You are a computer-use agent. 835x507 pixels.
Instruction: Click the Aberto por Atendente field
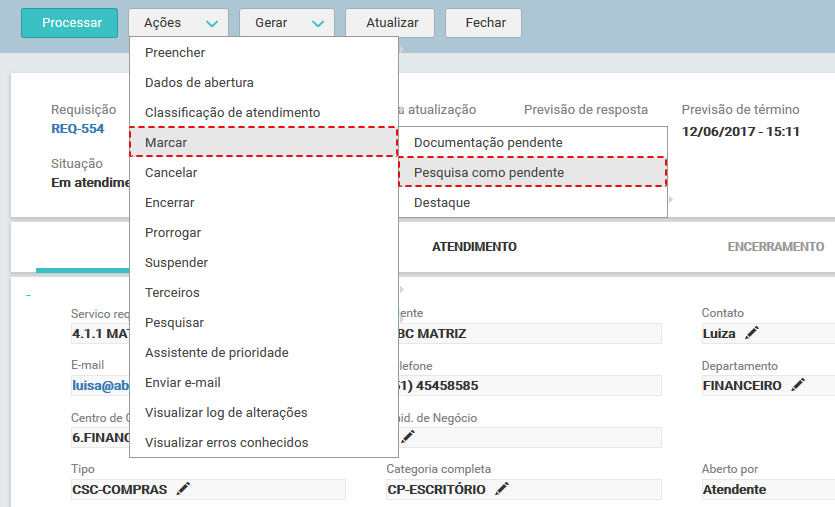768,489
